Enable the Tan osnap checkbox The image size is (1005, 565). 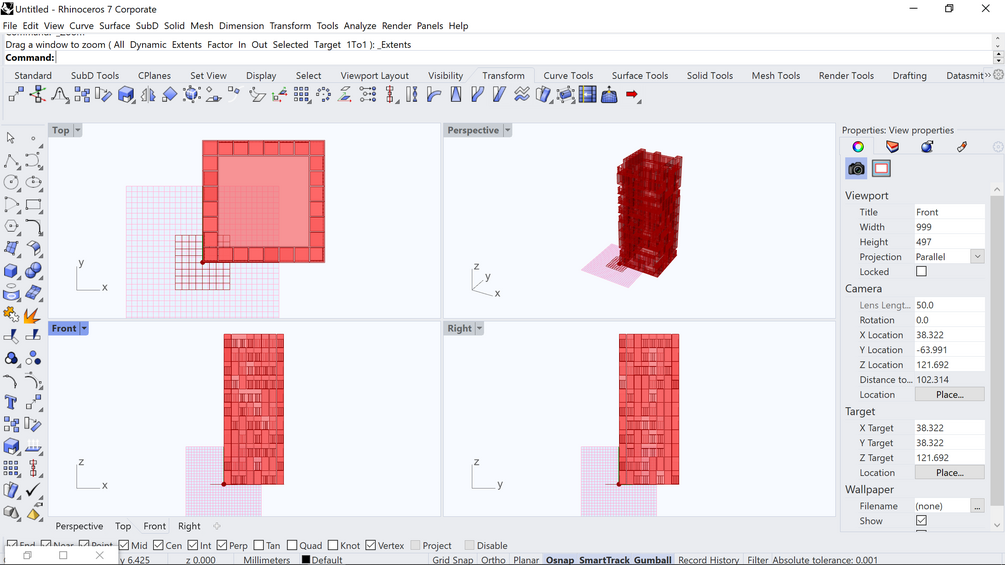click(259, 545)
